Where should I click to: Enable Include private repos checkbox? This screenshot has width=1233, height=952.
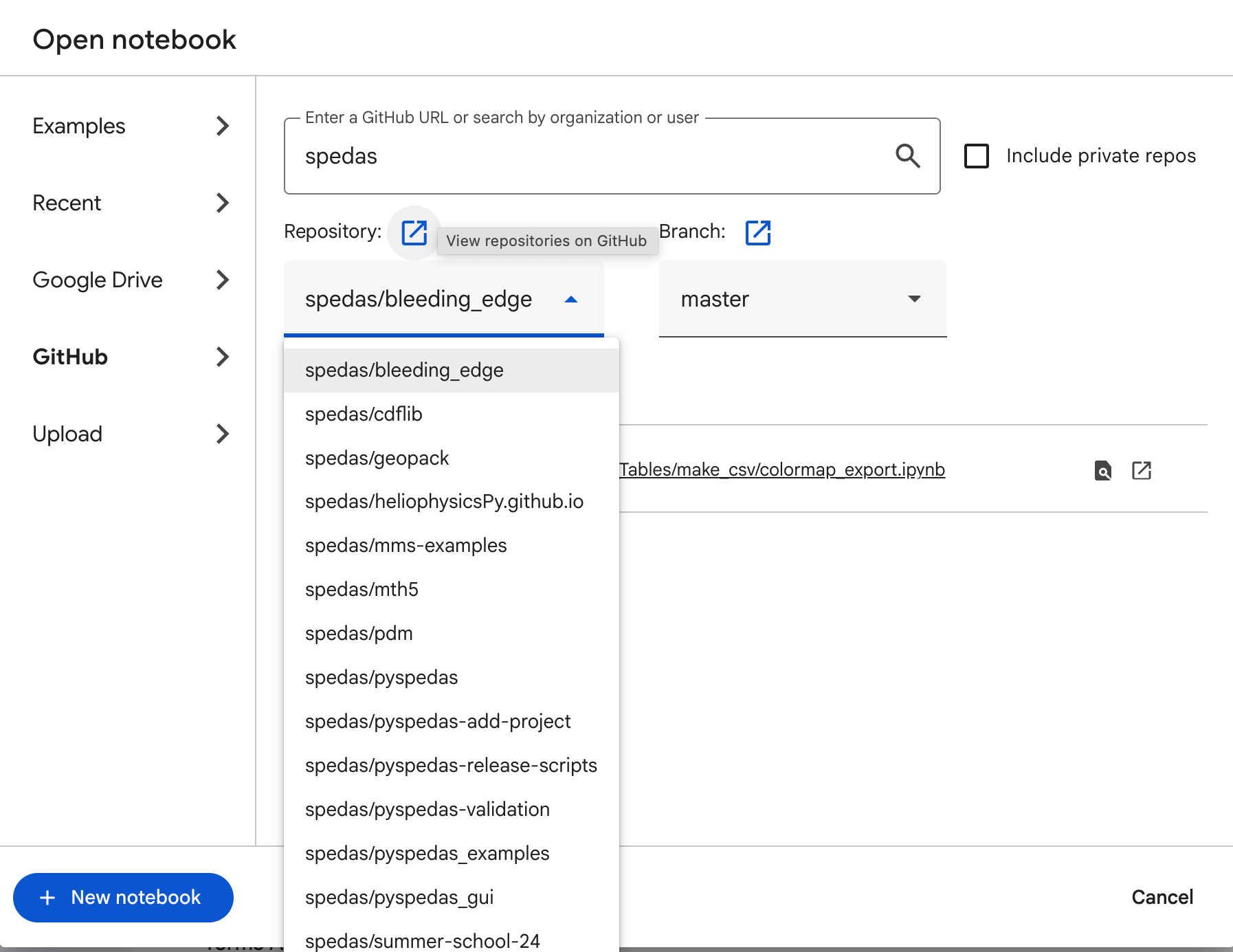977,156
